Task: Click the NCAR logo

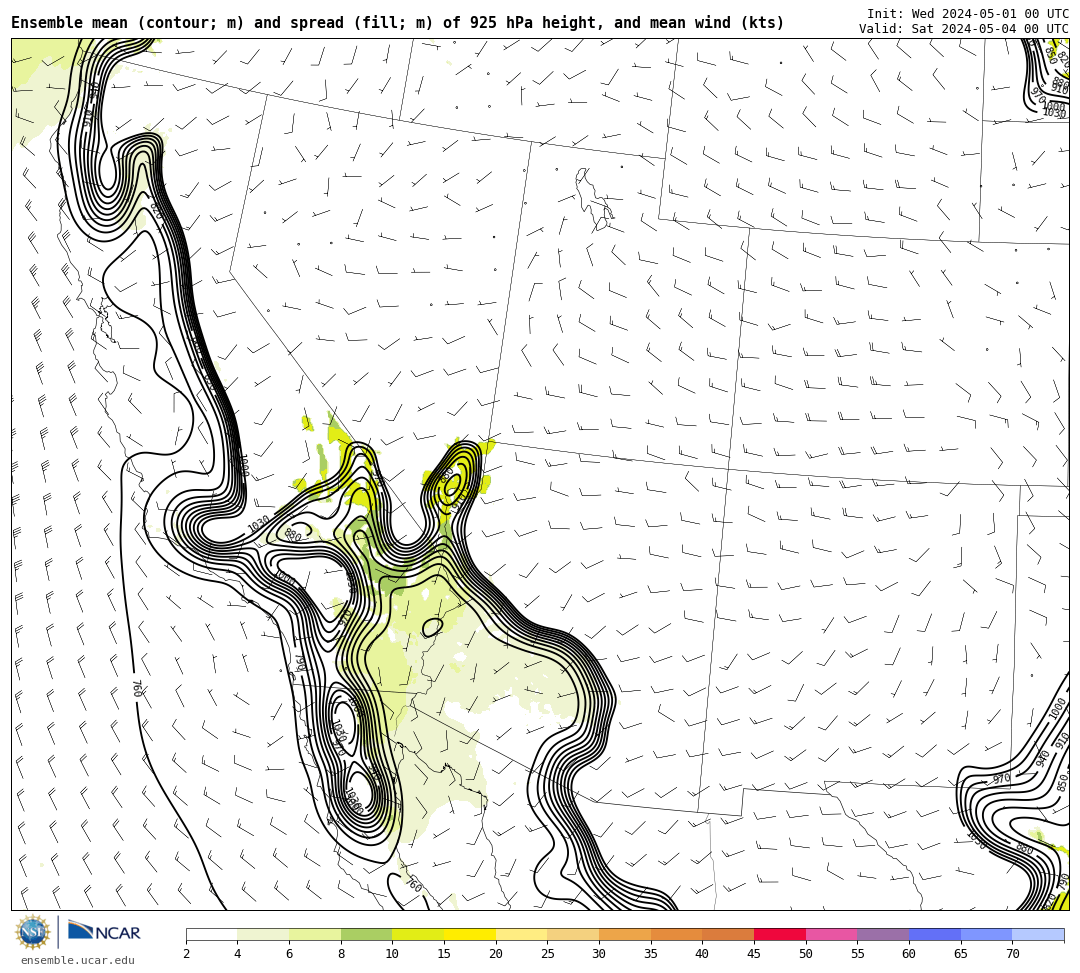Action: pos(104,931)
